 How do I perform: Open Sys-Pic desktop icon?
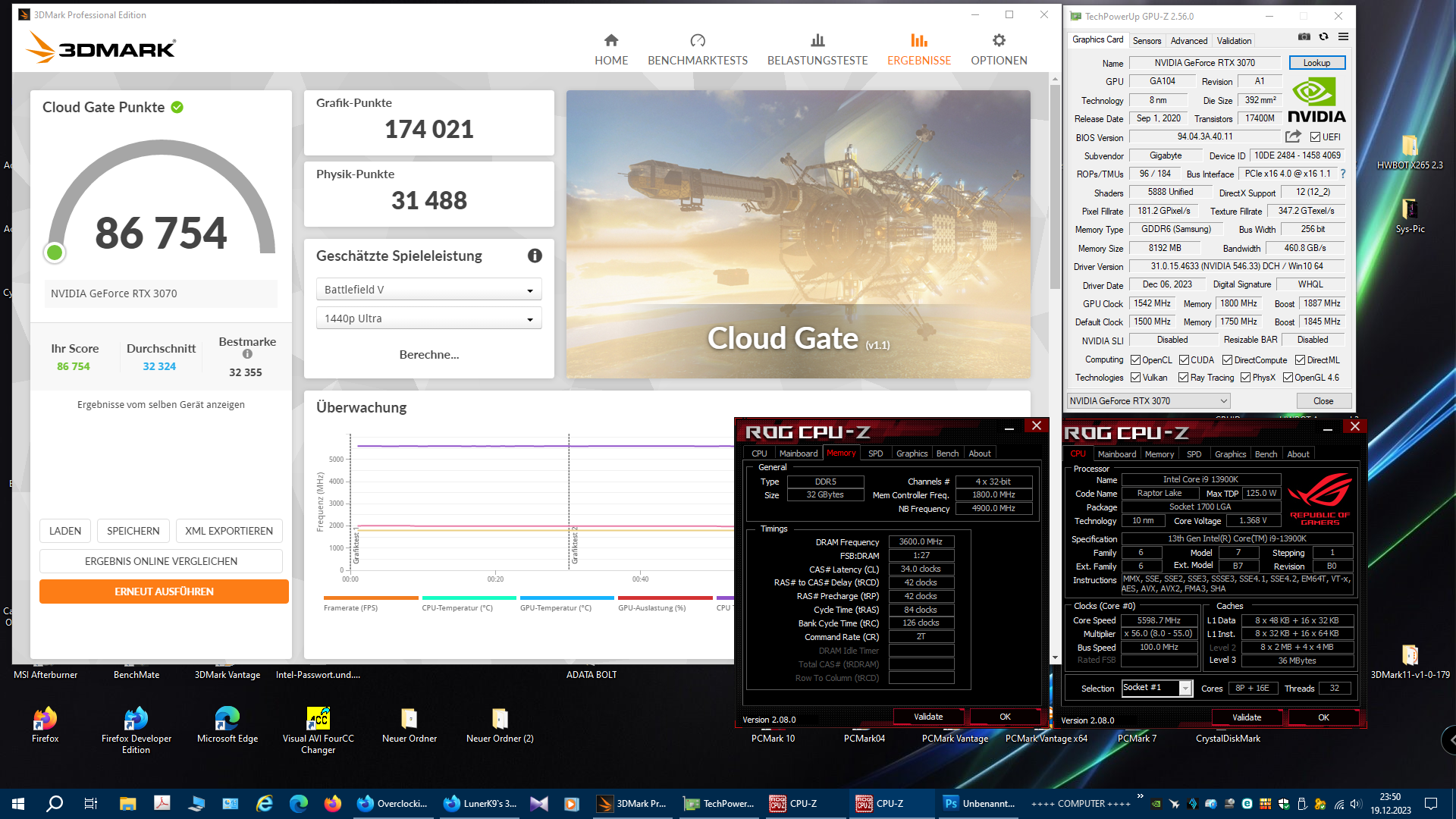click(1410, 216)
